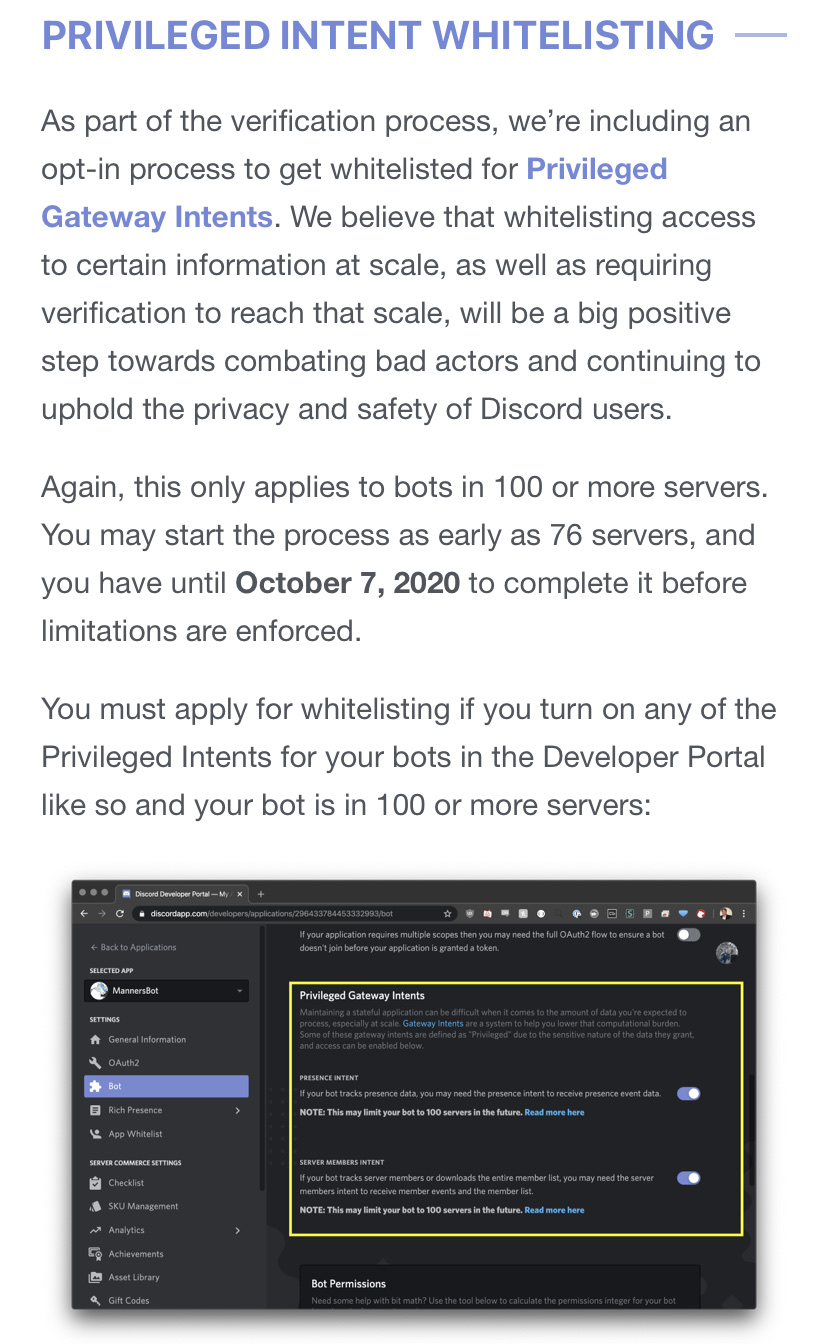The width and height of the screenshot is (828, 1344).
Task: Enable the Presence Intent toggle
Action: pyautogui.click(x=688, y=1093)
